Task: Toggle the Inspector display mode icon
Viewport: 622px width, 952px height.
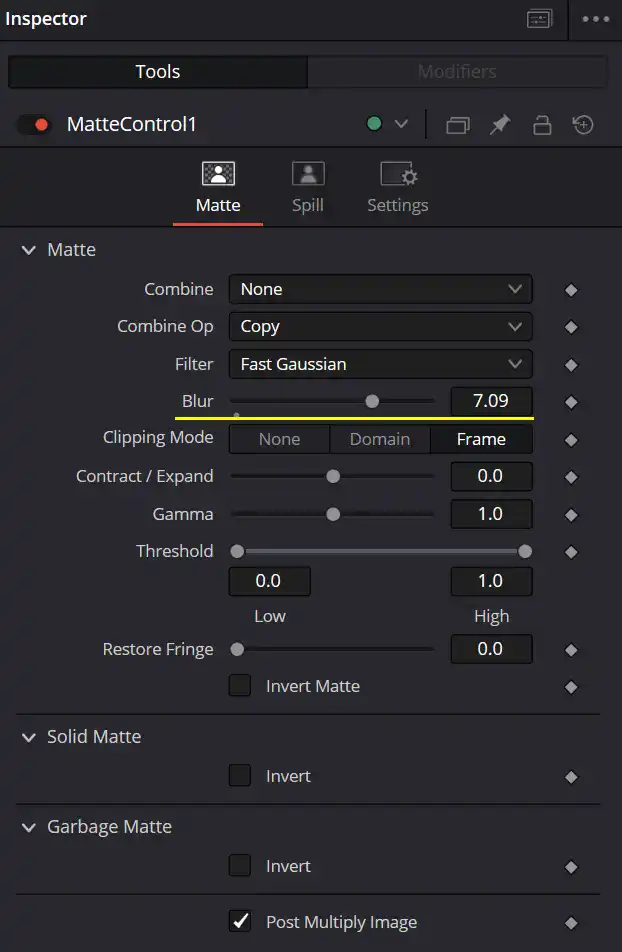Action: tap(539, 19)
